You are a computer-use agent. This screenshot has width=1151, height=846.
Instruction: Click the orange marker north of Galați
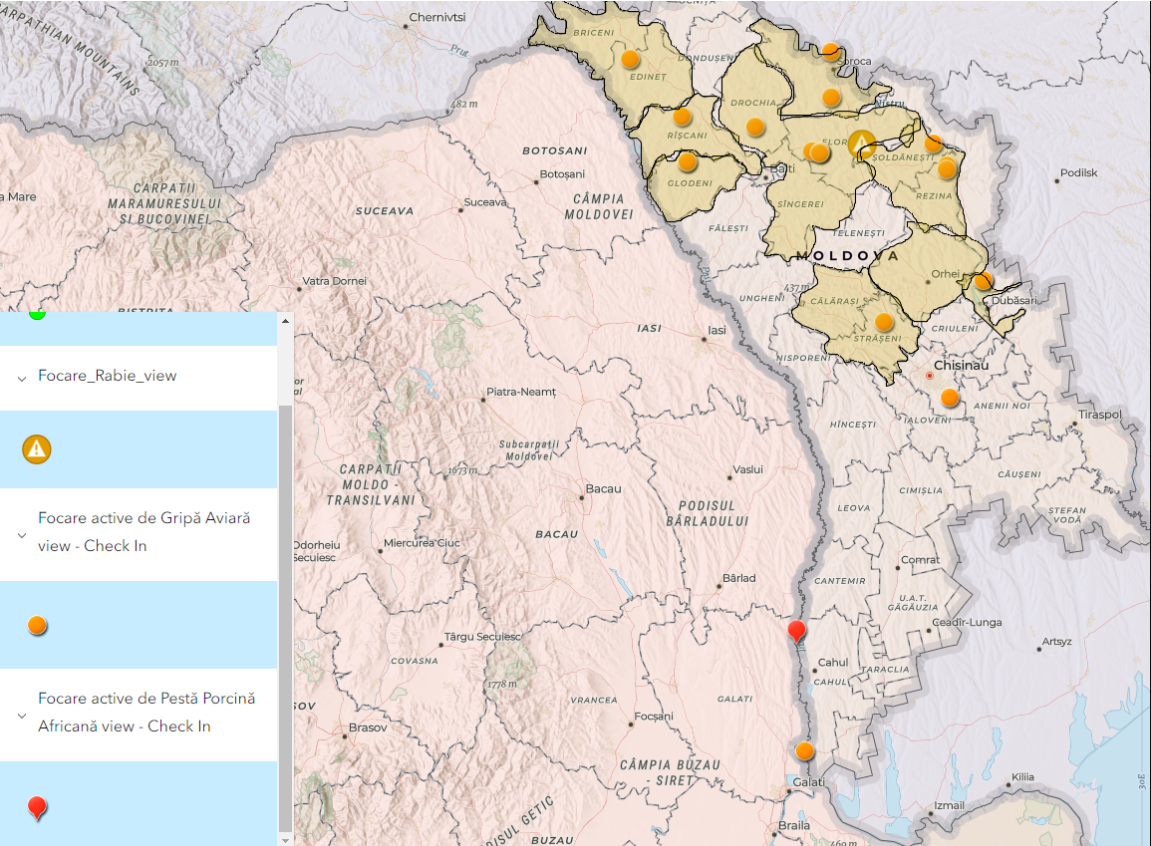805,751
